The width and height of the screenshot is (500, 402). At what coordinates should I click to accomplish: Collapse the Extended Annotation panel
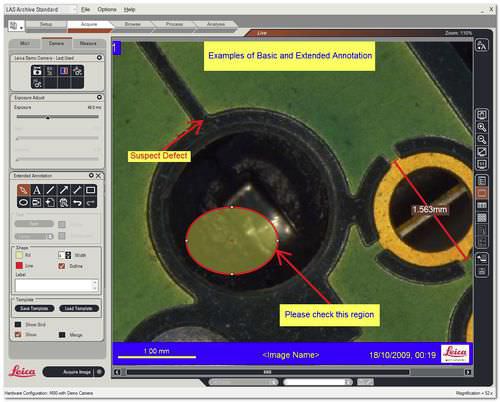tap(91, 175)
